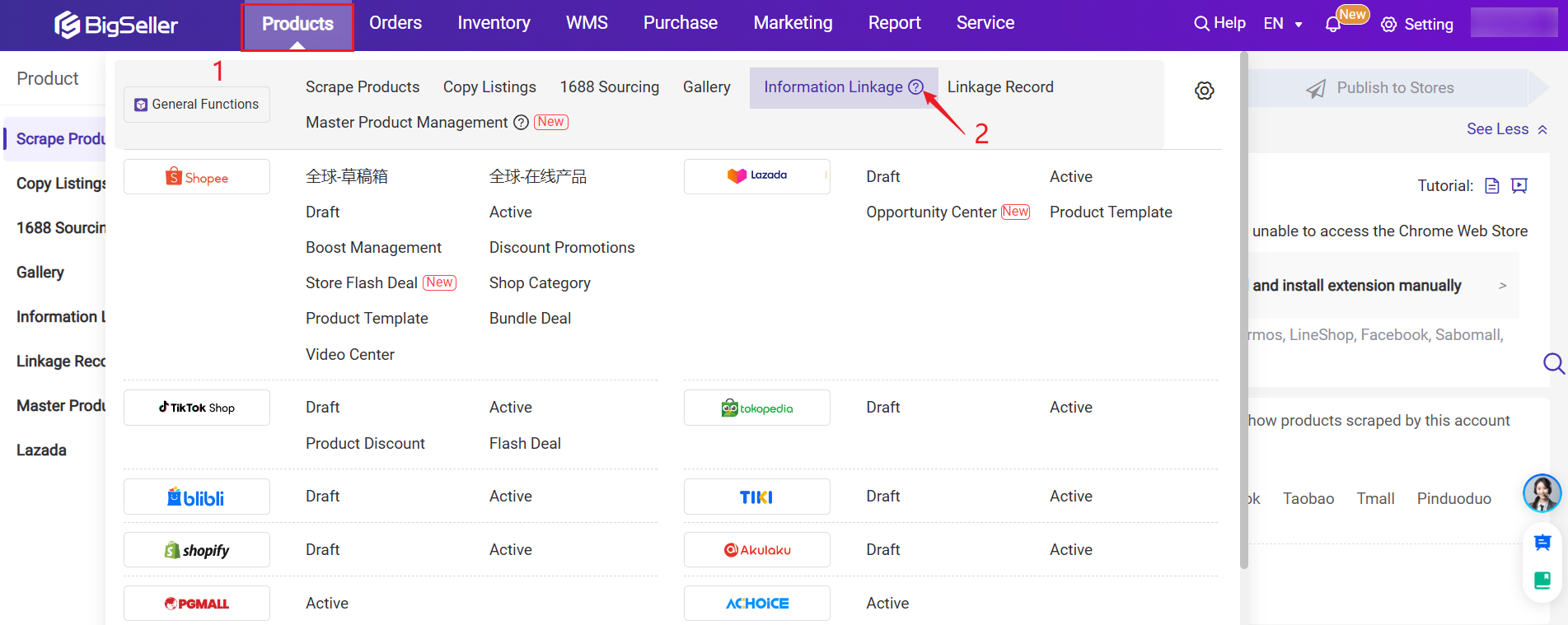
Task: Open the tutorial document icon
Action: [x=1491, y=186]
